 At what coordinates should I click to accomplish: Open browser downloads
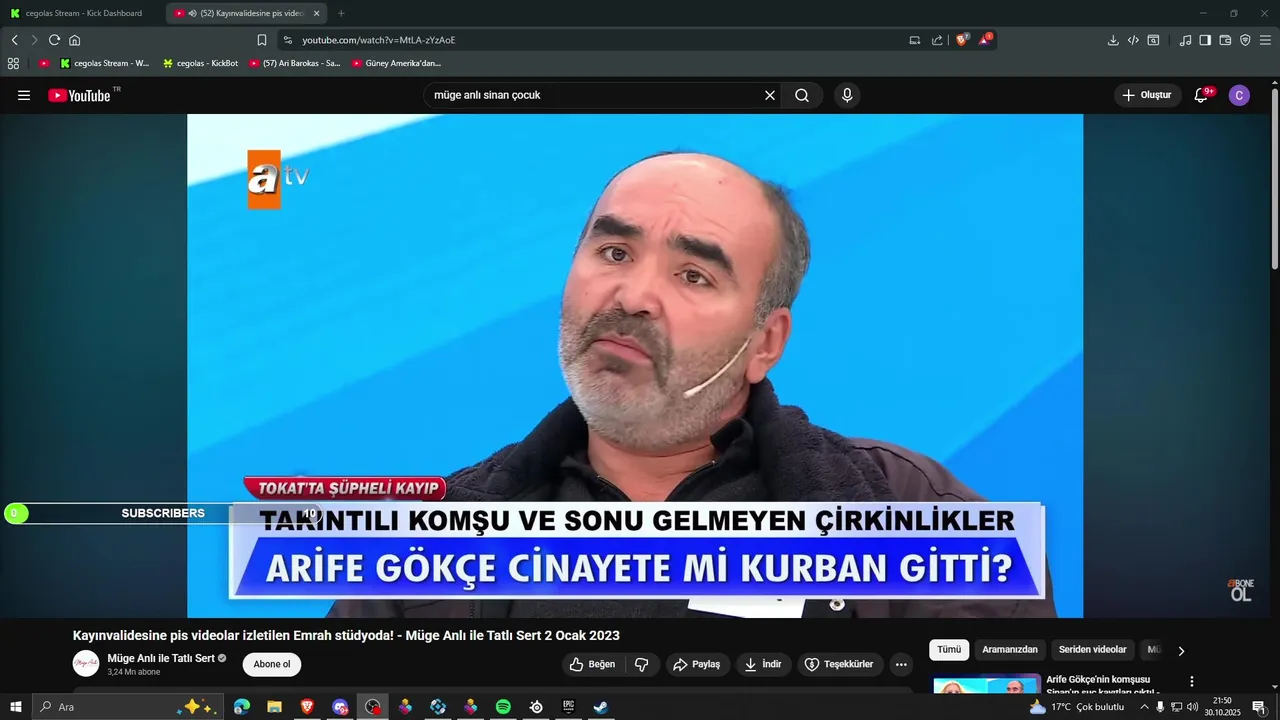(x=1113, y=40)
